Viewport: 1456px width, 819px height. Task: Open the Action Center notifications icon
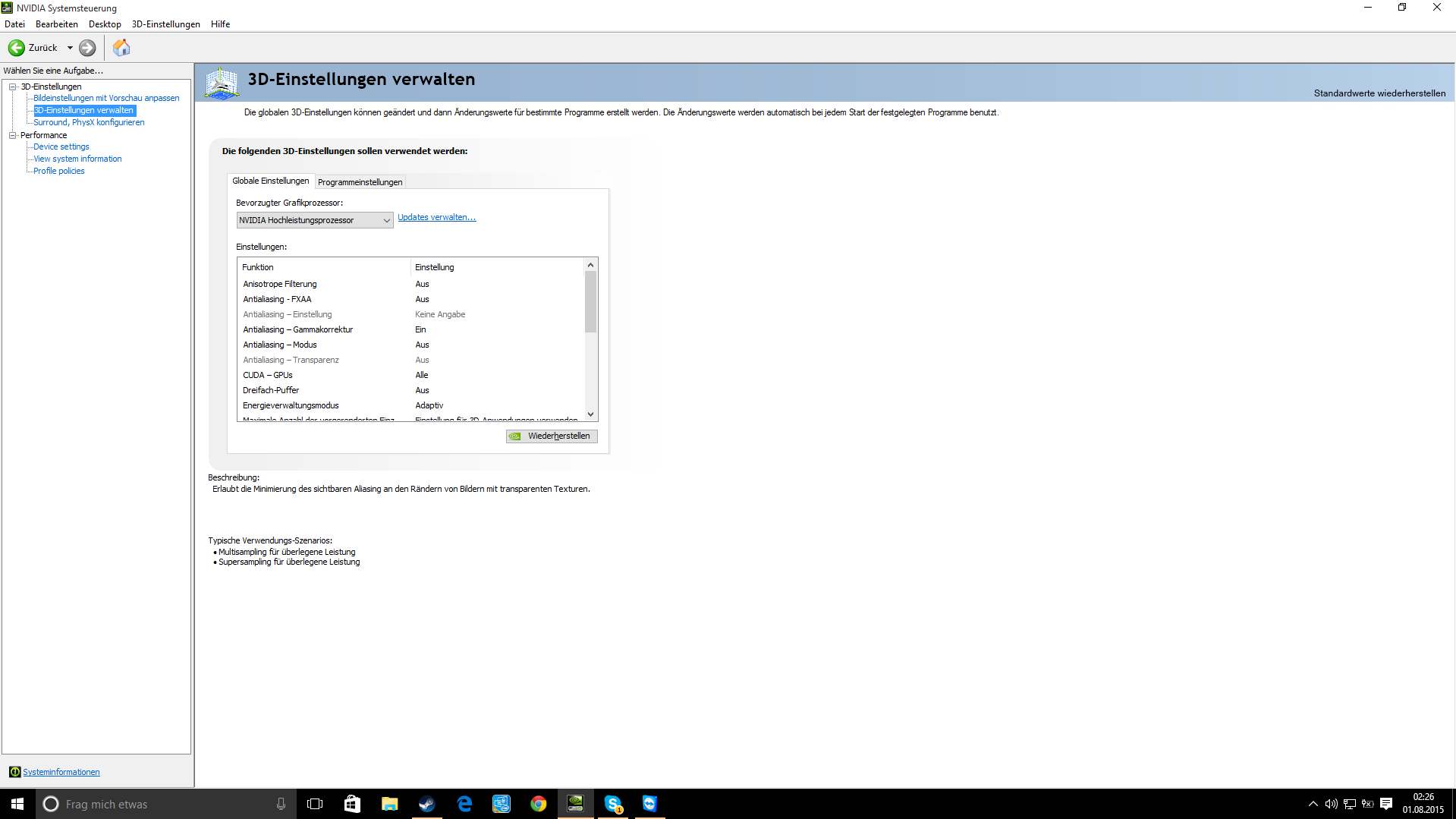(1386, 804)
